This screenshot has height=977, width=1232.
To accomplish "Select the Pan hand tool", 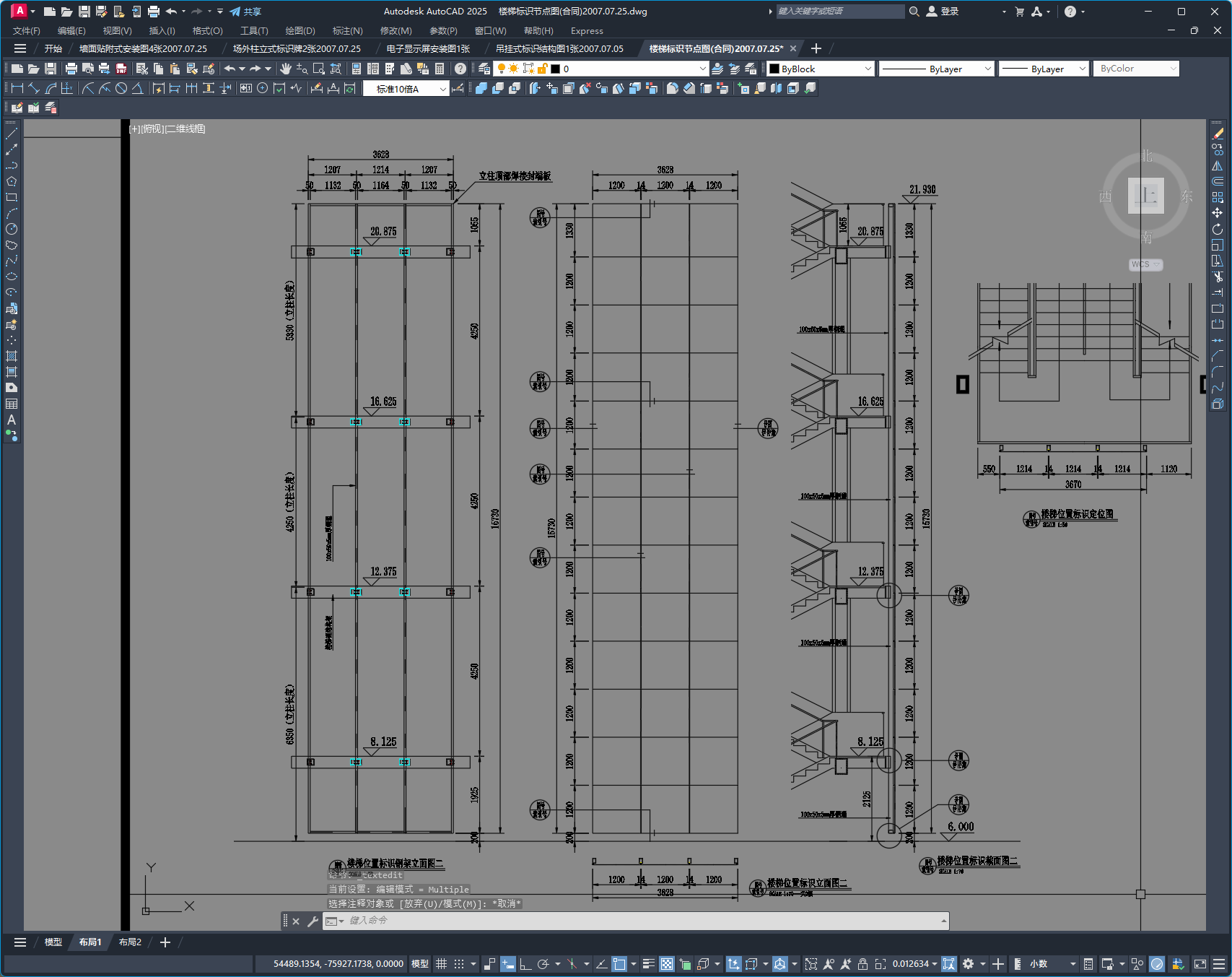I will tap(286, 69).
